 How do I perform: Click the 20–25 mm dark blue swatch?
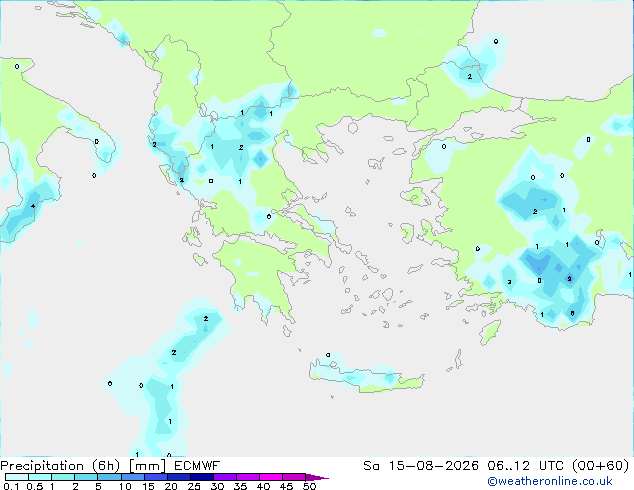179,477
